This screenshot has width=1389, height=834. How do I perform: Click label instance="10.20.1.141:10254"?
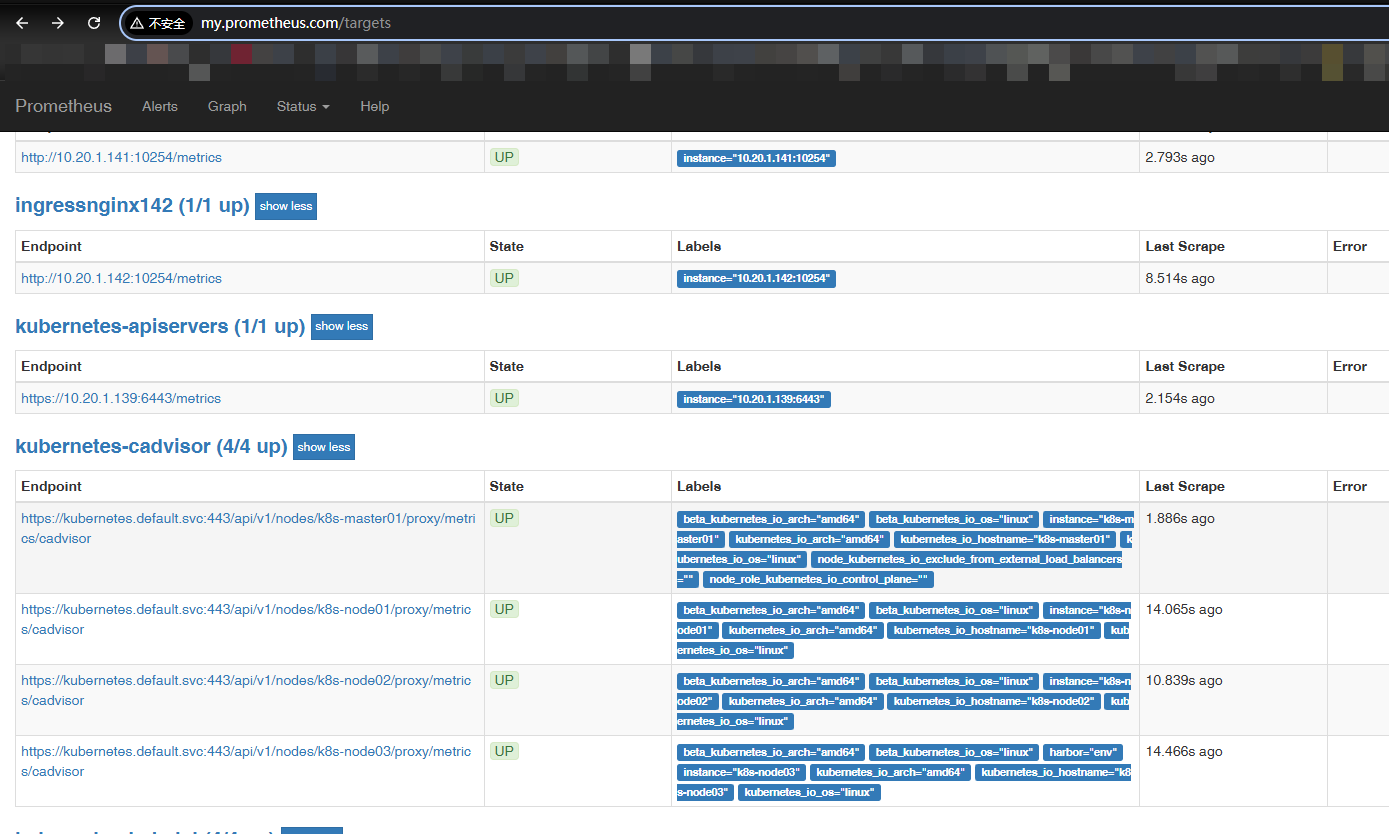(756, 158)
